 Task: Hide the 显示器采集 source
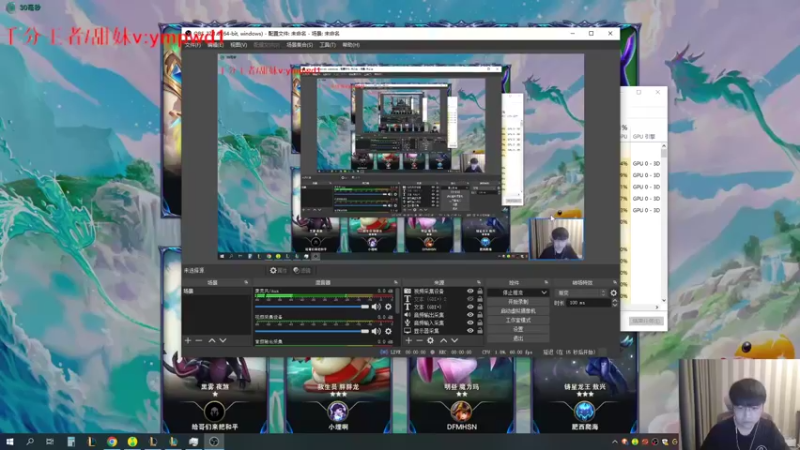(470, 331)
